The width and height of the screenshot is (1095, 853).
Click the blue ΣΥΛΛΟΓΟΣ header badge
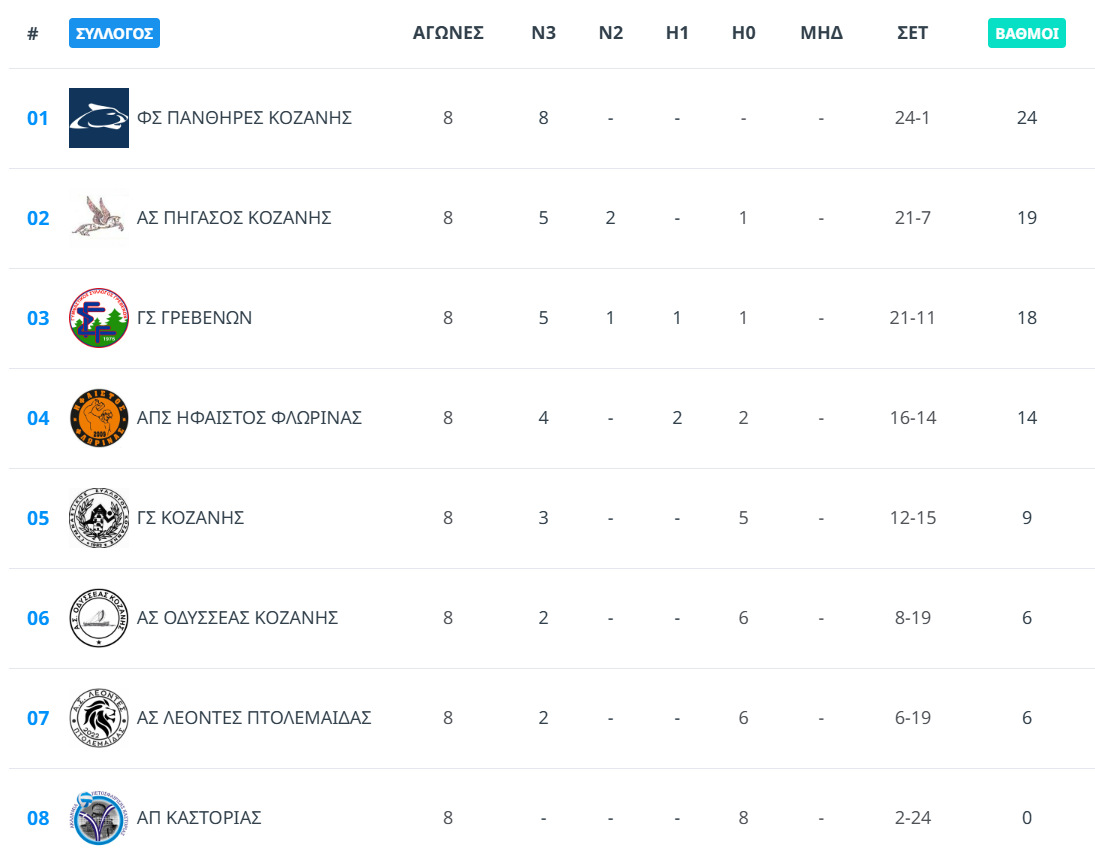pyautogui.click(x=114, y=33)
